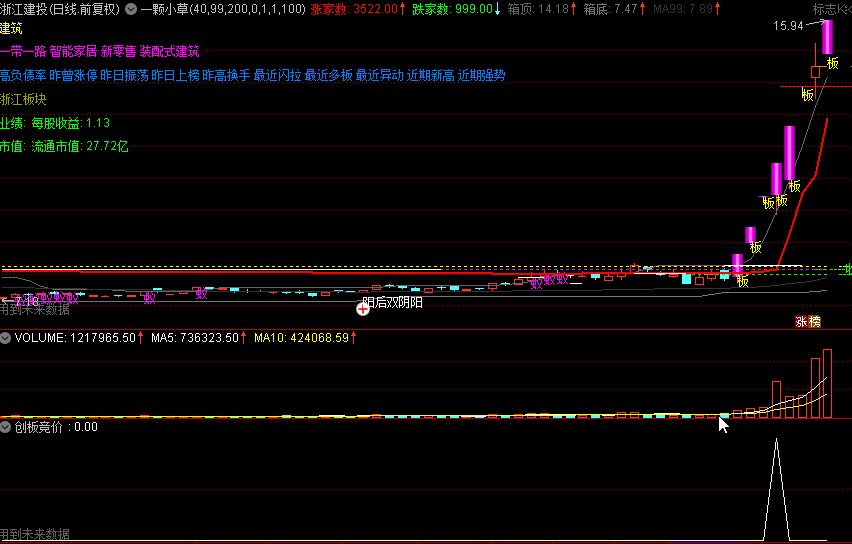This screenshot has height=544, width=852.
Task: Click the 浙江板块 region label
Action: coord(23,99)
